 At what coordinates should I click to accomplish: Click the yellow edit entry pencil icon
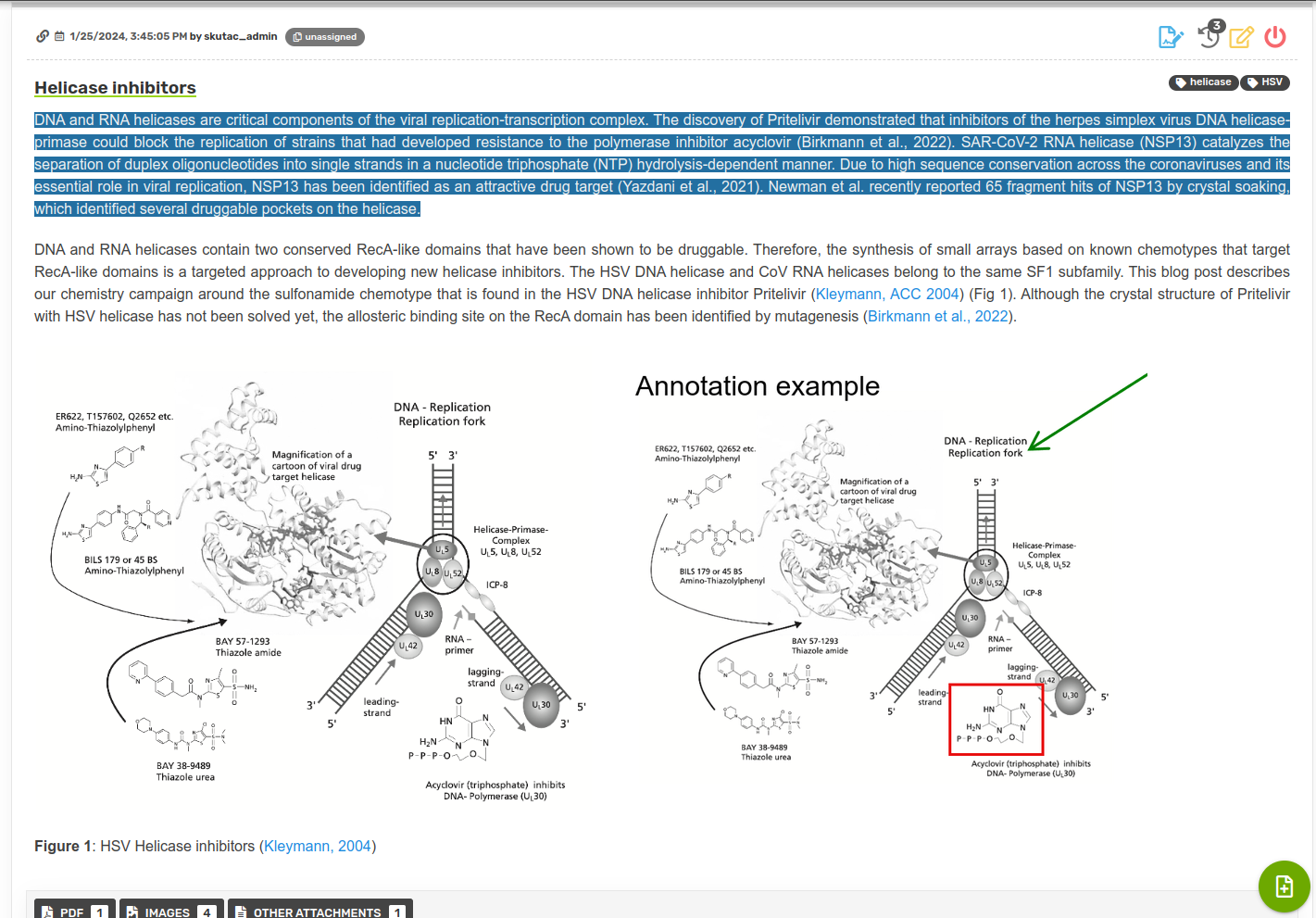tap(1241, 37)
